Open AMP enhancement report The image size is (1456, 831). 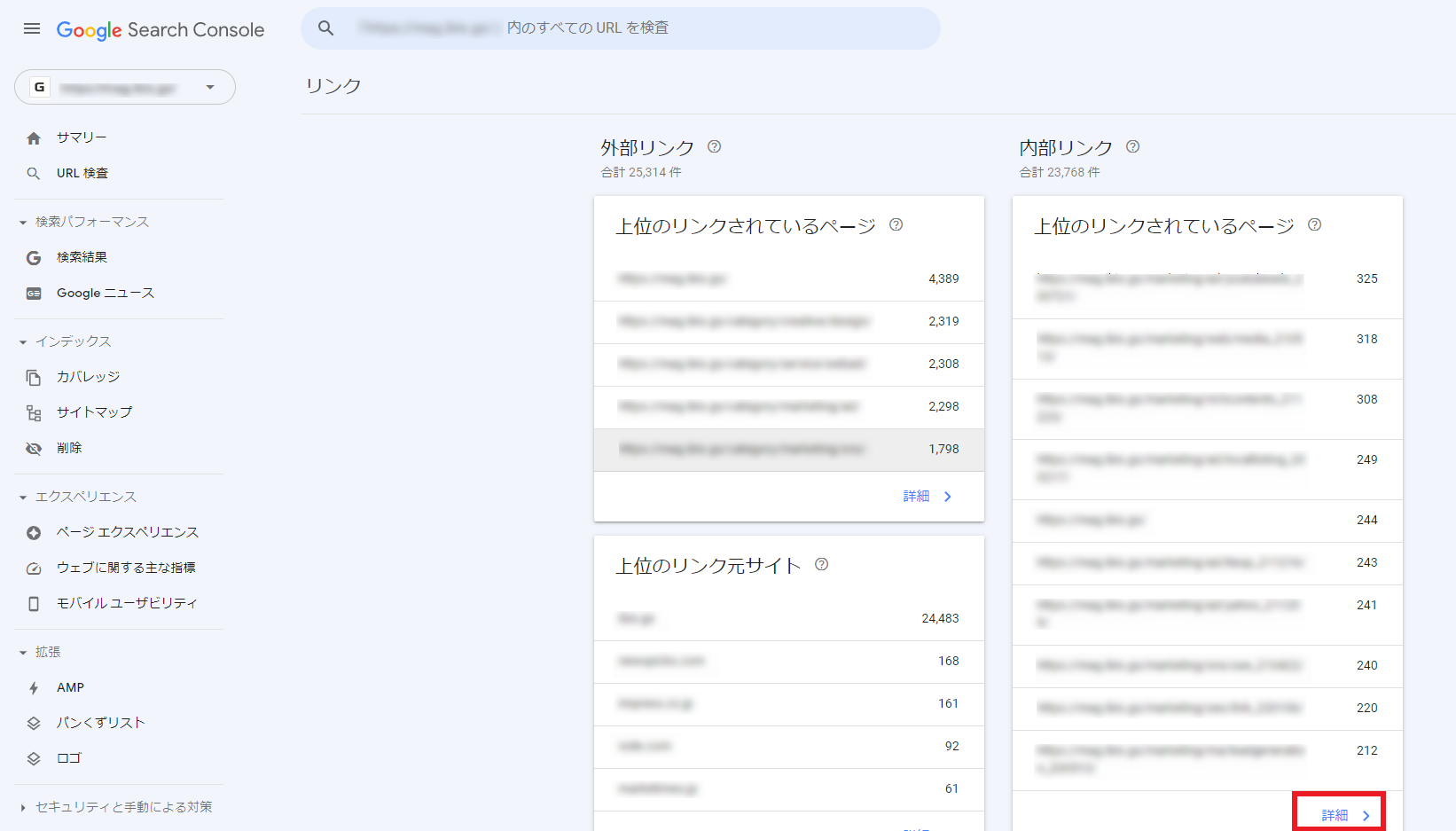pos(70,687)
